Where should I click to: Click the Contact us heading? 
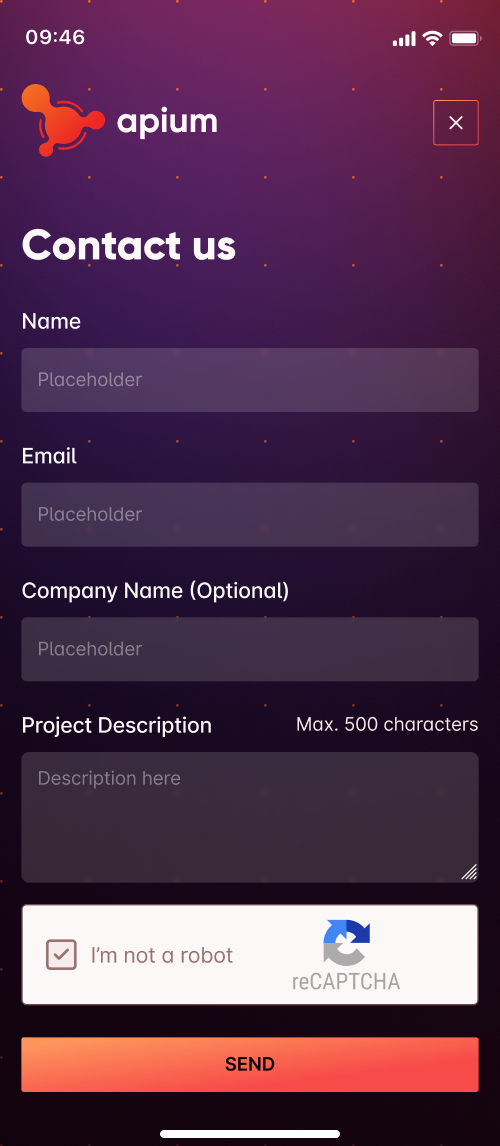(129, 245)
